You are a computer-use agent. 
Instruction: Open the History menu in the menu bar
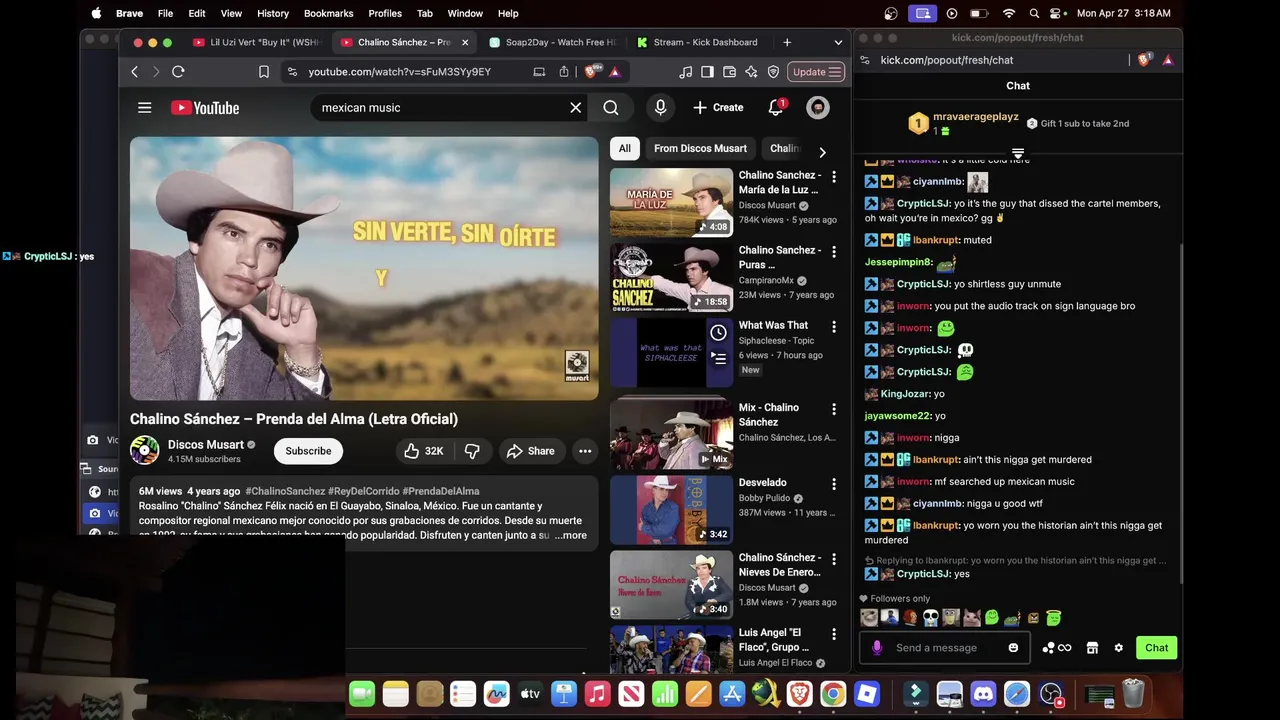(x=273, y=13)
